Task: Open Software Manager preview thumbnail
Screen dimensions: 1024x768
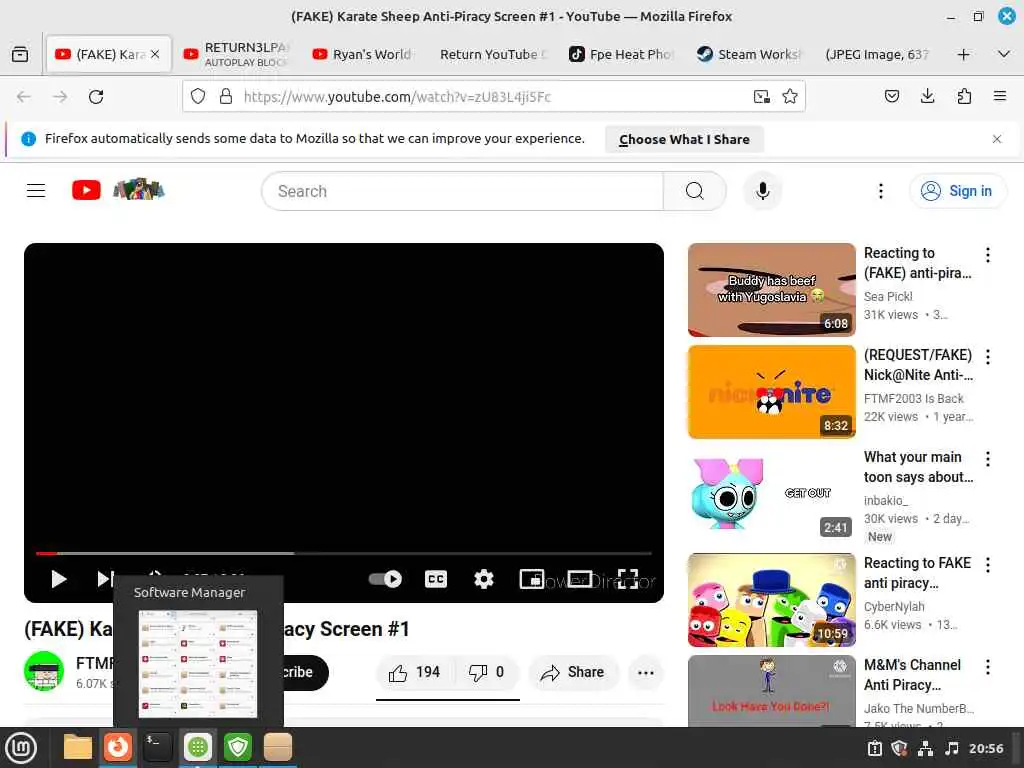Action: click(x=198, y=664)
